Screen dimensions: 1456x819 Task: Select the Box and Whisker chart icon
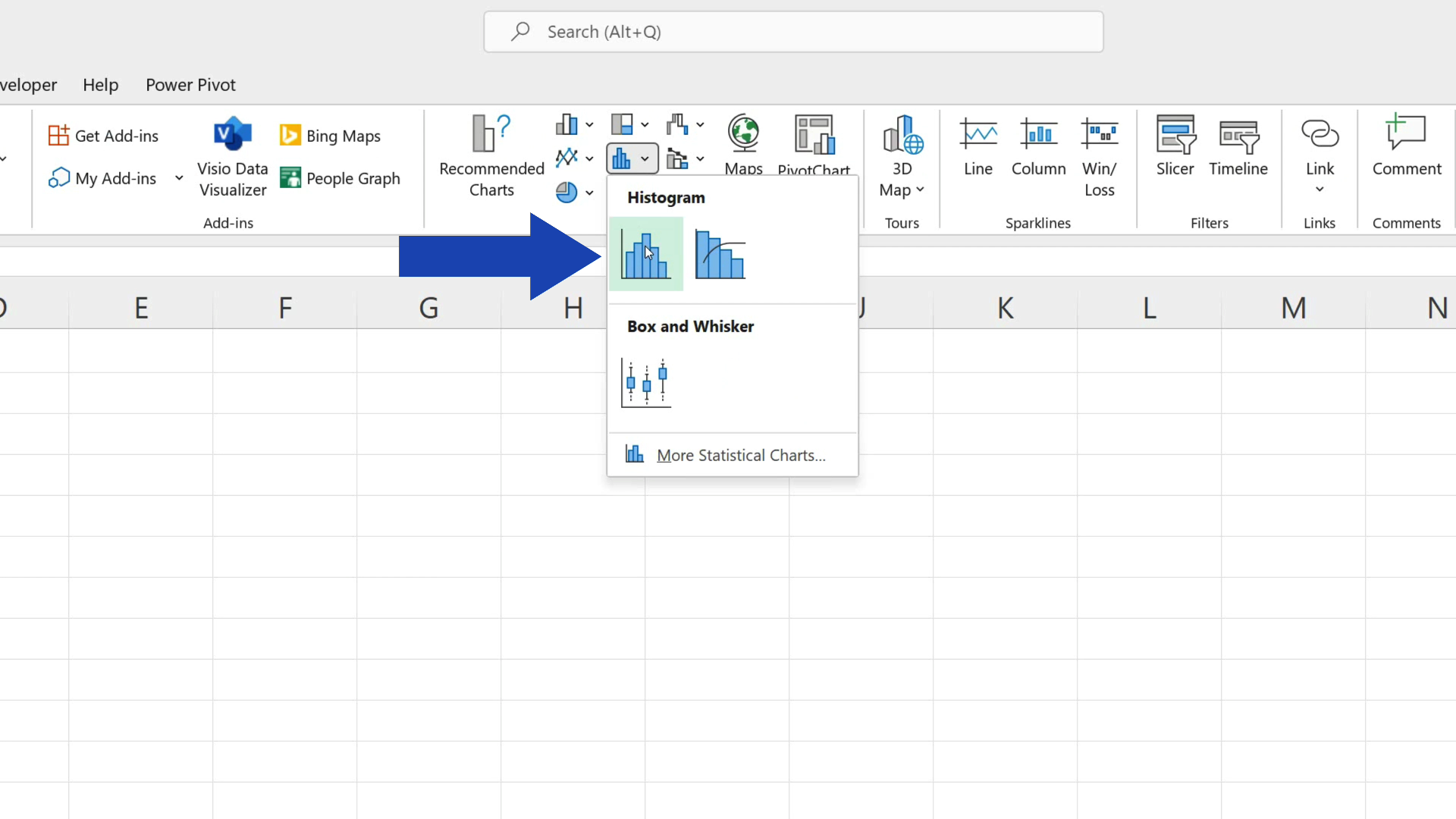[x=645, y=381]
